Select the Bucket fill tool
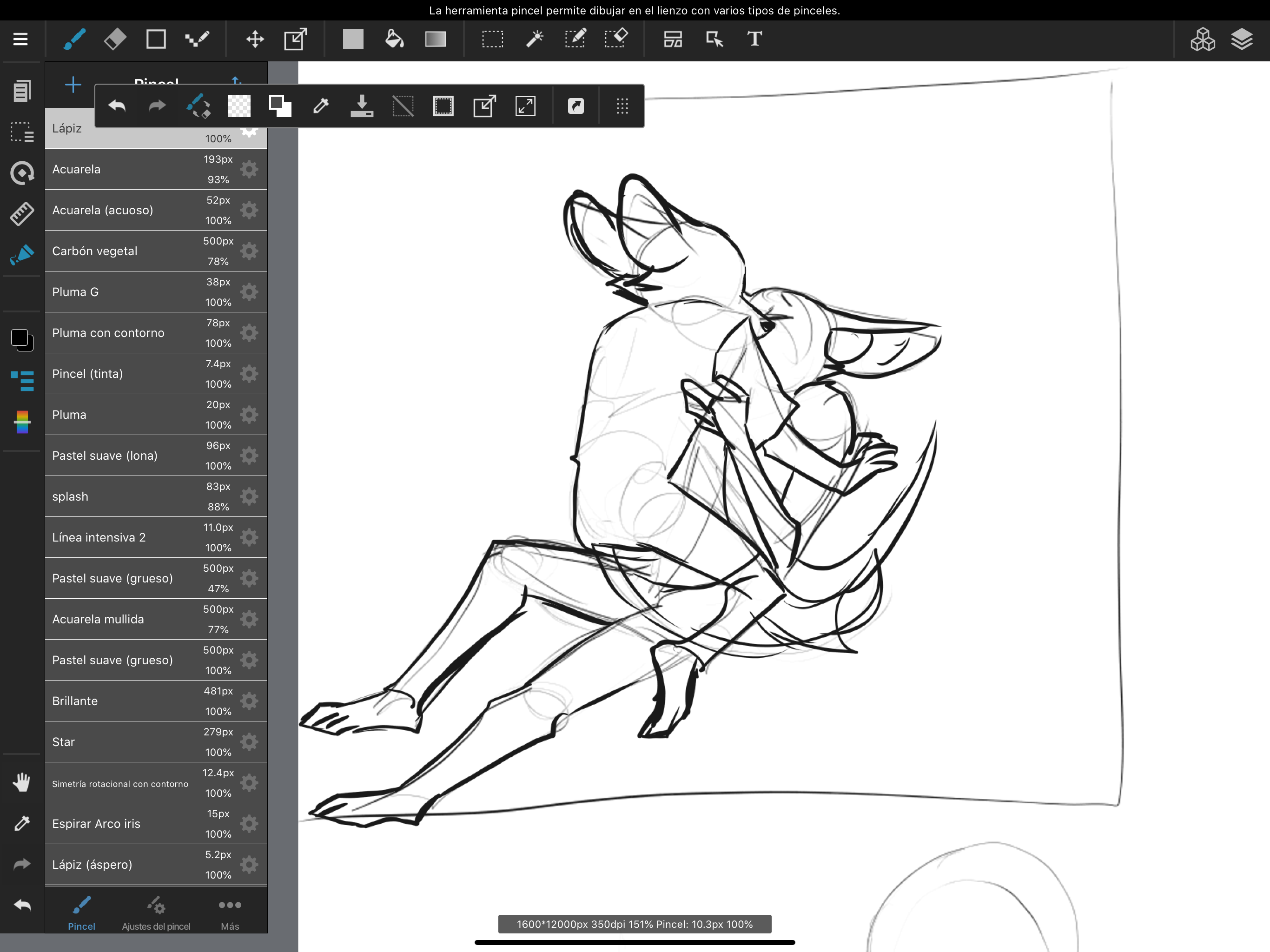 (394, 39)
